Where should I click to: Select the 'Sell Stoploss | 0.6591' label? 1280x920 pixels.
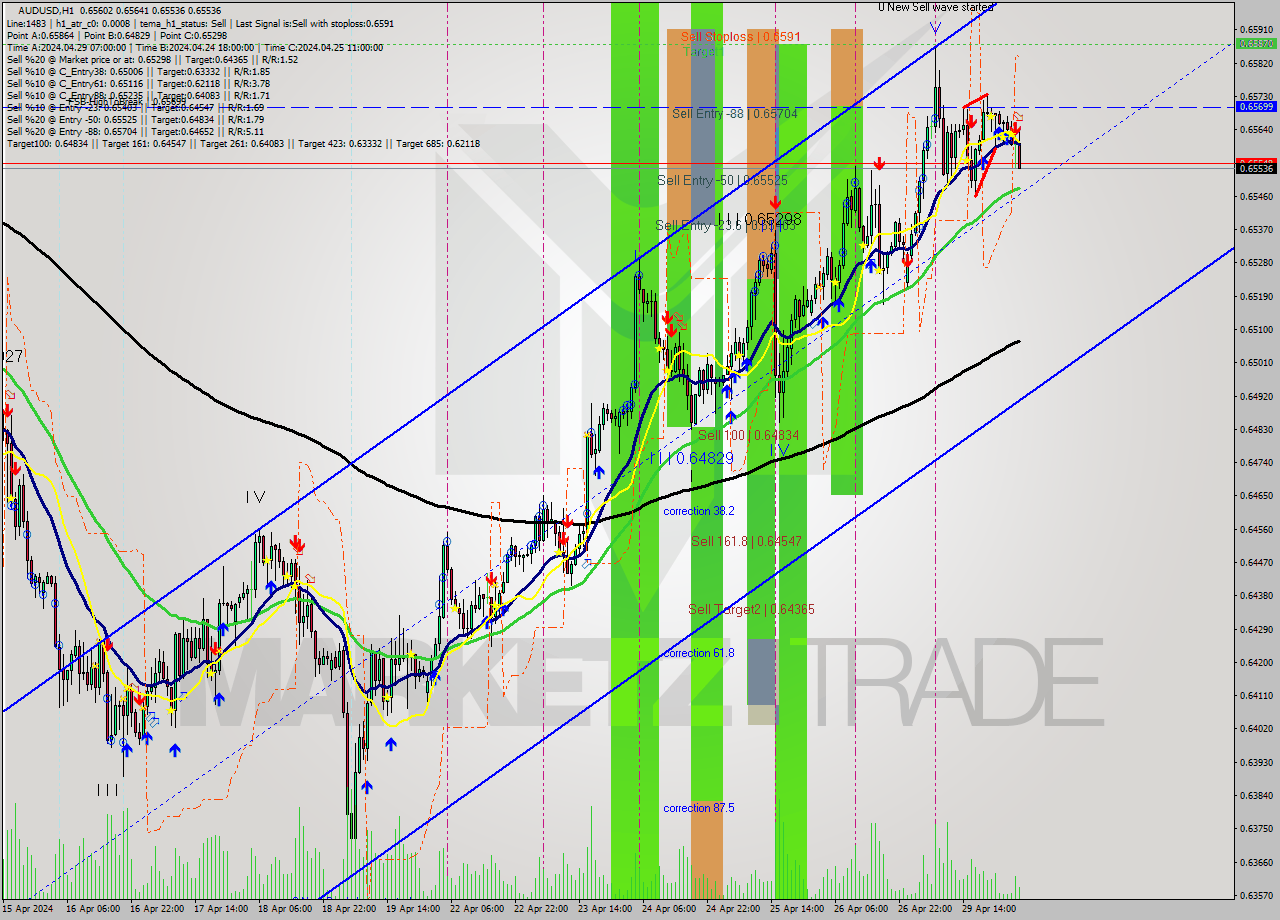click(x=741, y=37)
